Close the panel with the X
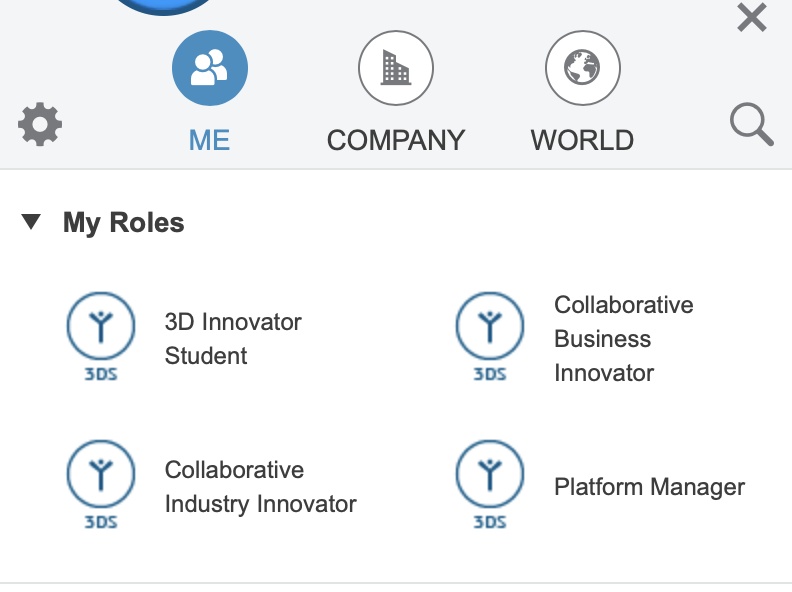792x592 pixels. pyautogui.click(x=751, y=17)
